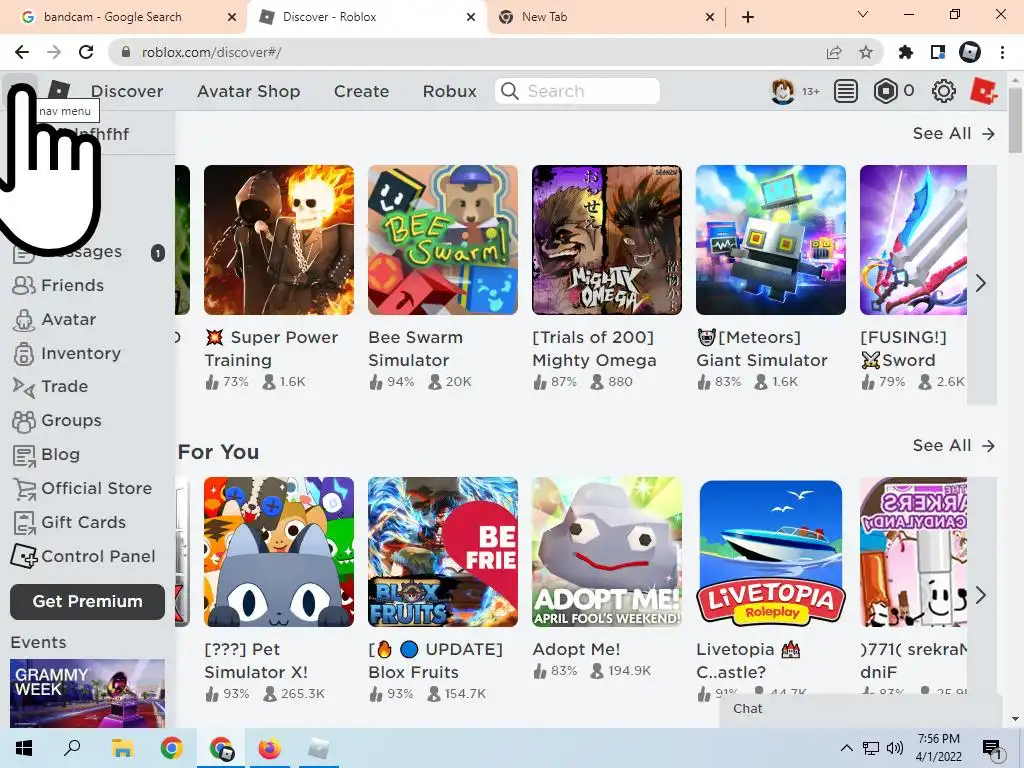Image resolution: width=1024 pixels, height=768 pixels.
Task: Click the taskbar clock showing 7:56 PM
Action: (938, 748)
